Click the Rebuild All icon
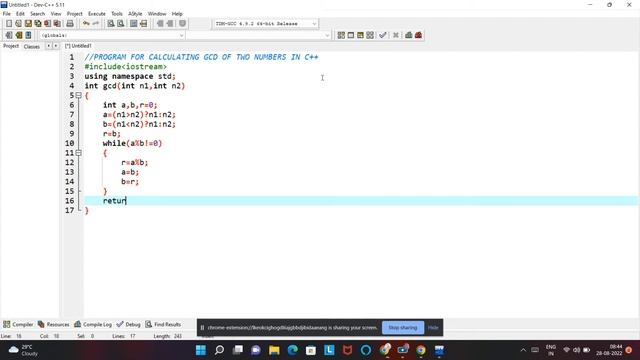640x360 pixels. pos(370,35)
